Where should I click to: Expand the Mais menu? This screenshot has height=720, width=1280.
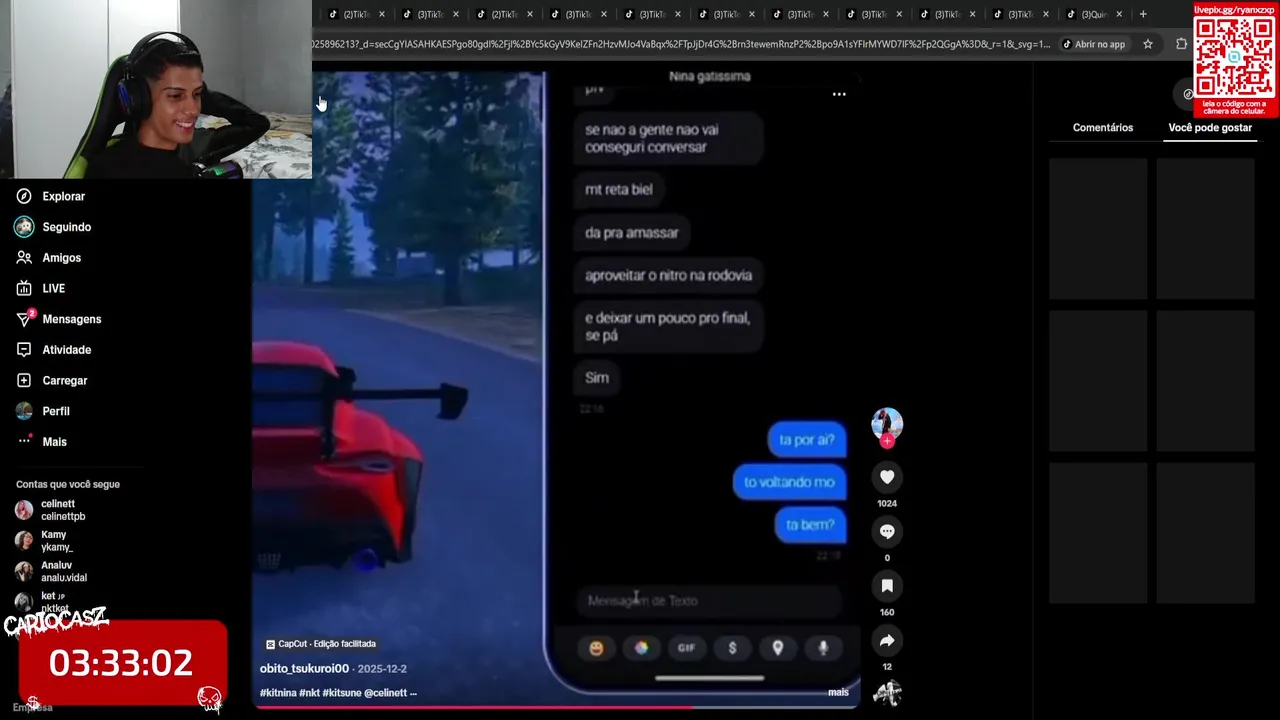click(x=54, y=442)
